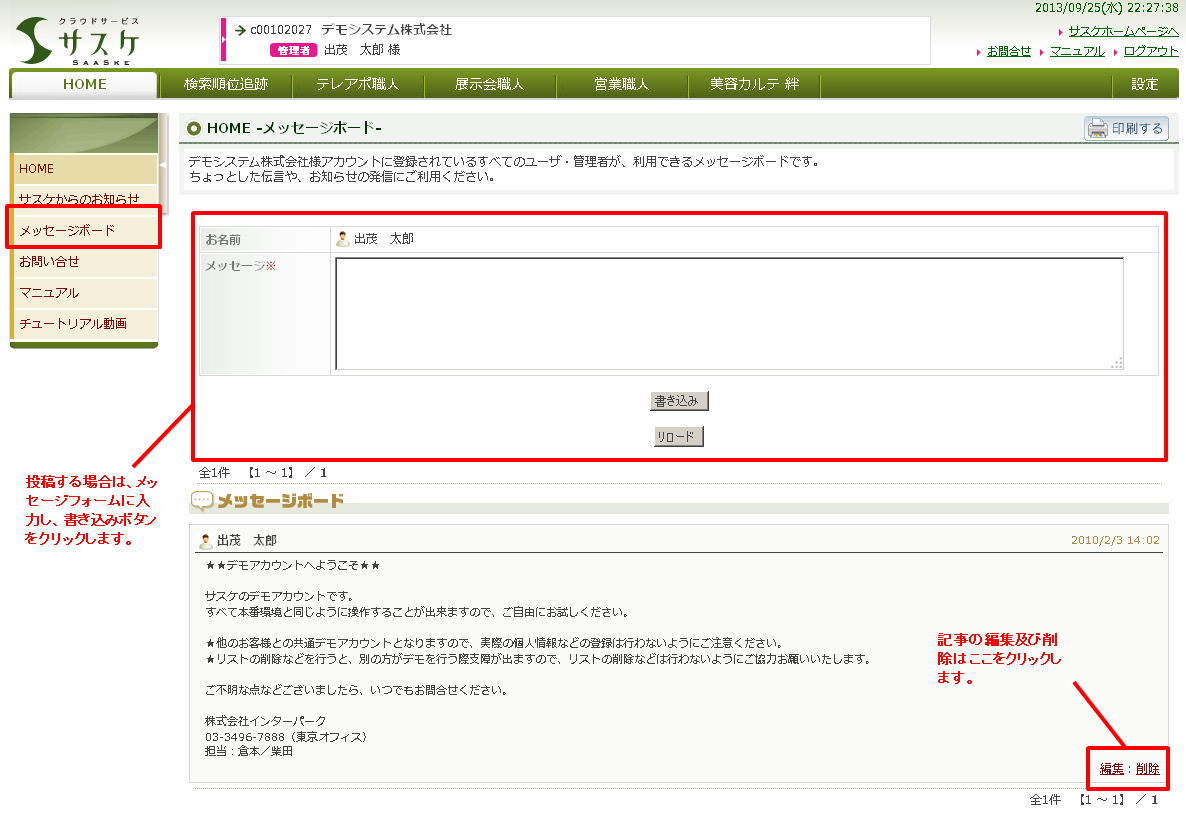Click the 削除 link on the post
The width and height of the screenshot is (1186, 815).
(1148, 769)
